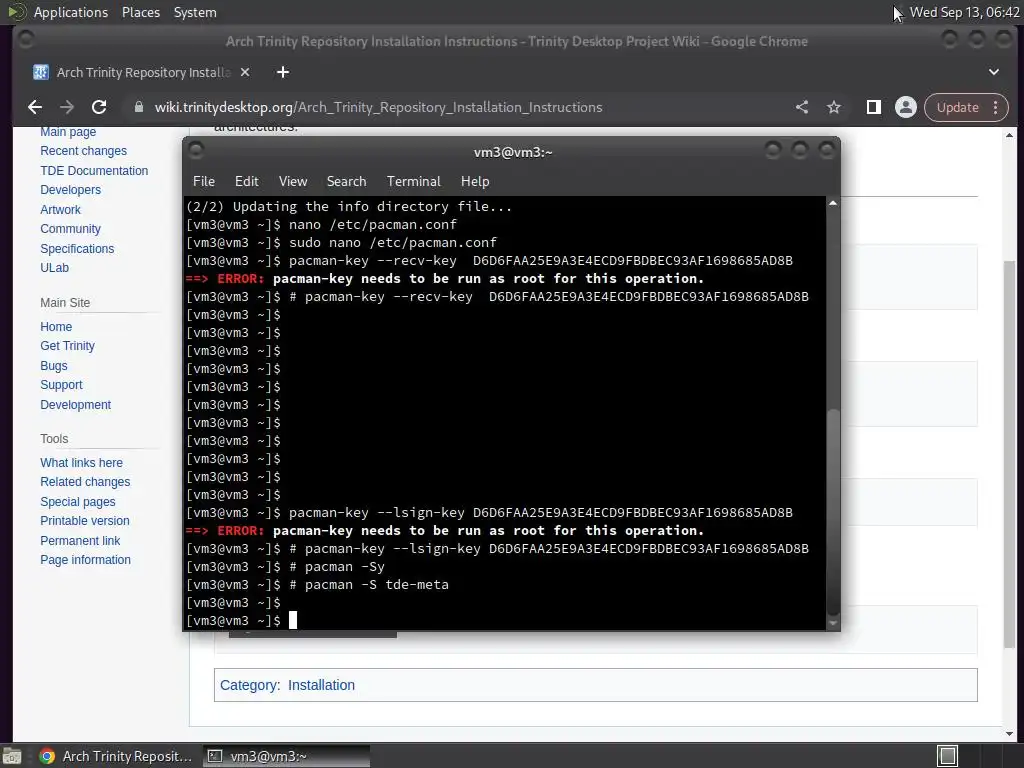The width and height of the screenshot is (1024, 768).
Task: Open the Places menu in top panel
Action: [x=140, y=12]
